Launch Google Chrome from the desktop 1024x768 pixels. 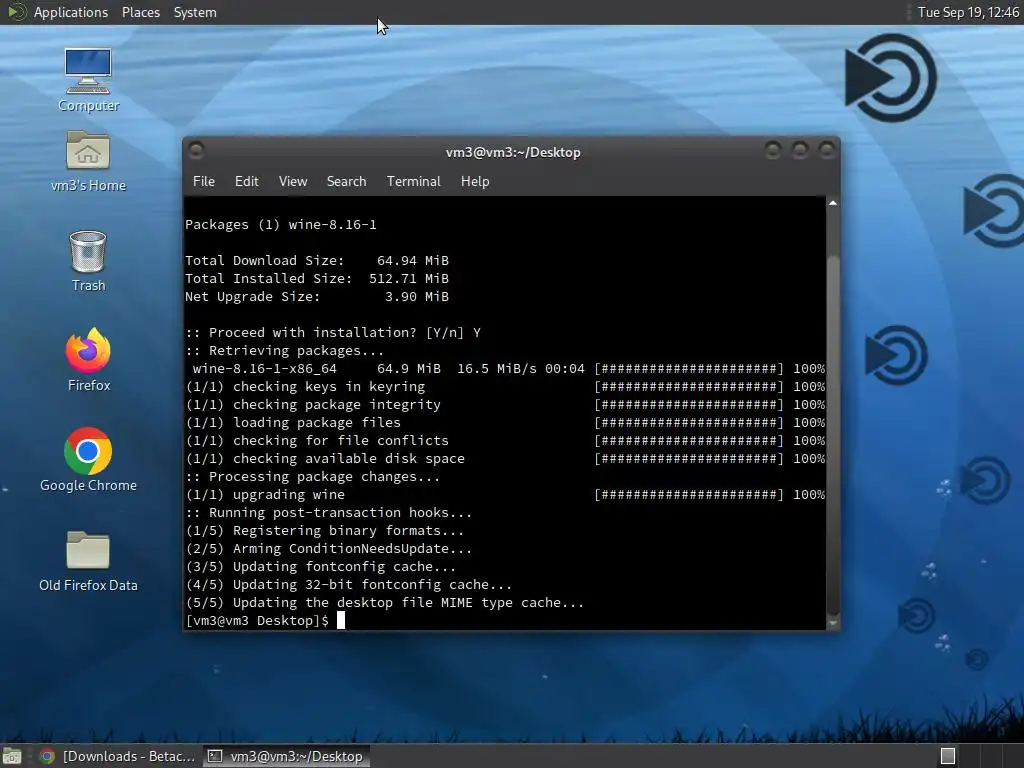coord(88,460)
